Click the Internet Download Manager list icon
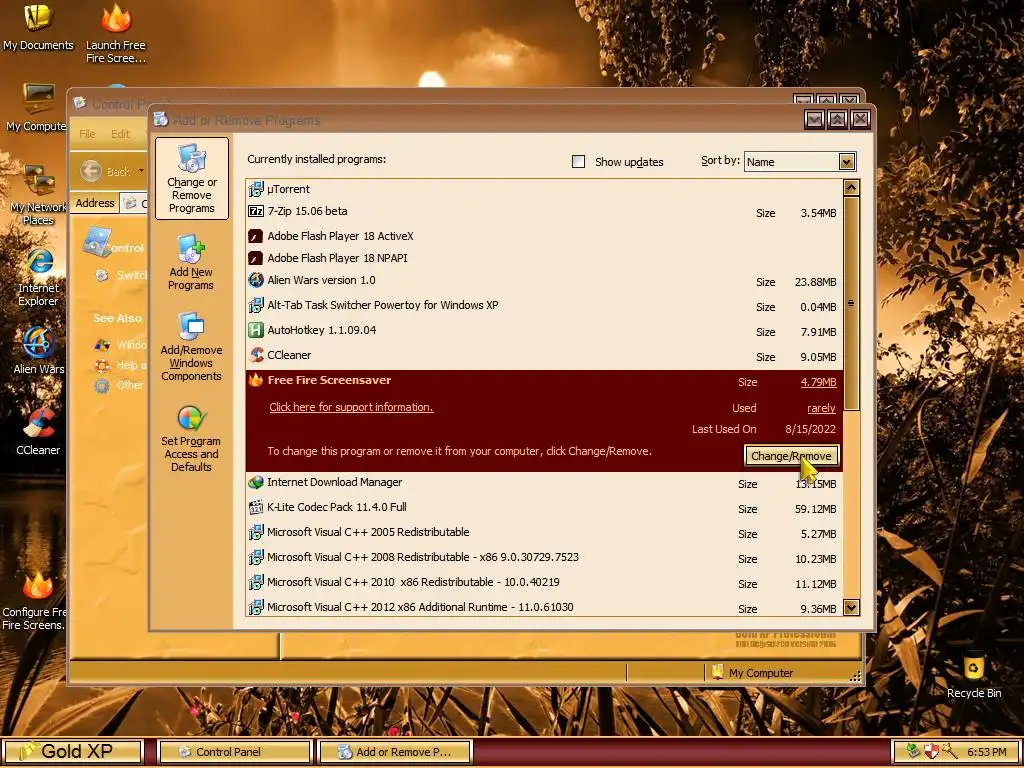 (255, 483)
